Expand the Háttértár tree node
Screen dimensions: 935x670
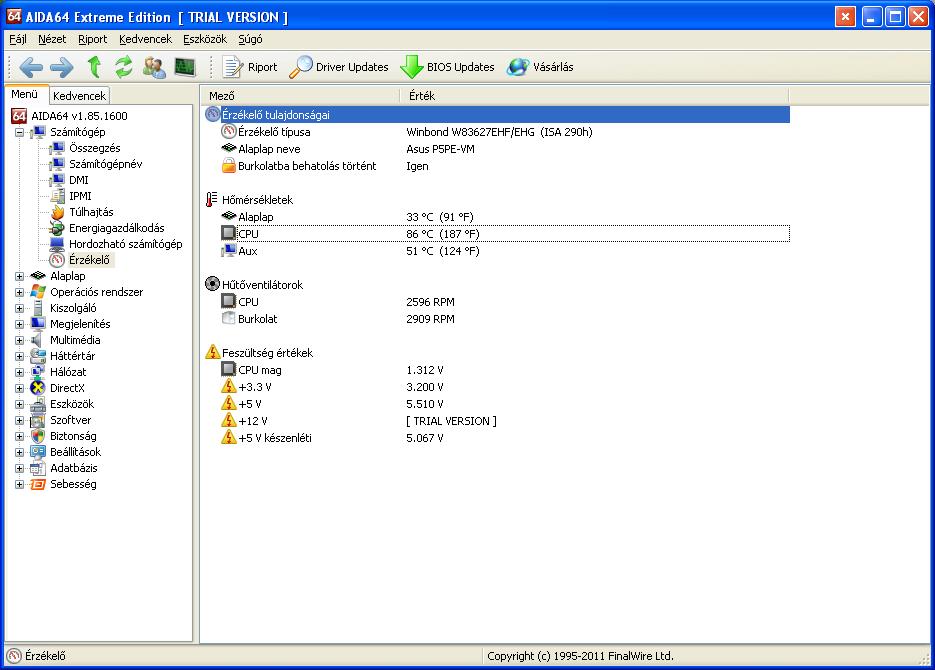click(x=20, y=356)
